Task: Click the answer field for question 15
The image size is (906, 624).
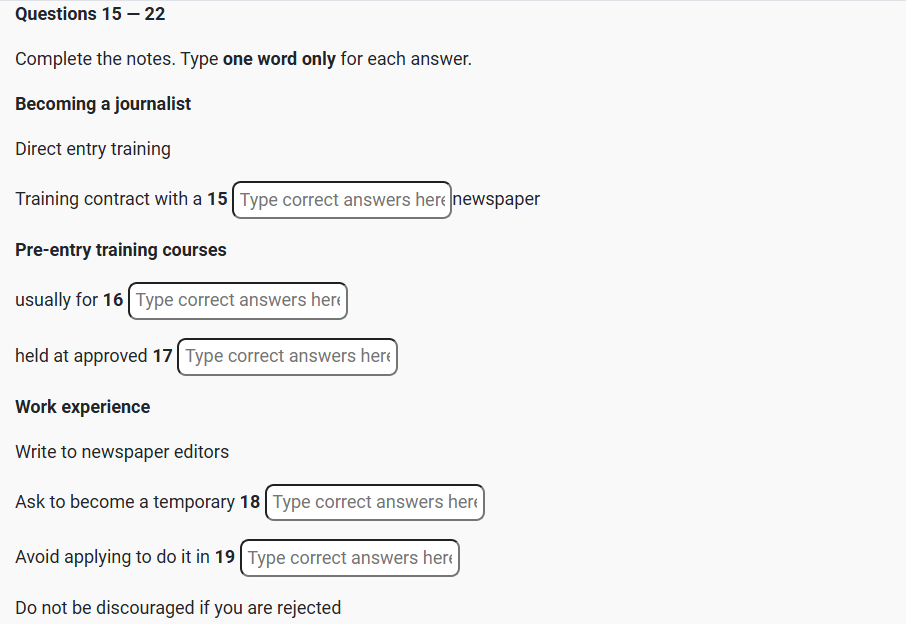Action: tap(341, 200)
